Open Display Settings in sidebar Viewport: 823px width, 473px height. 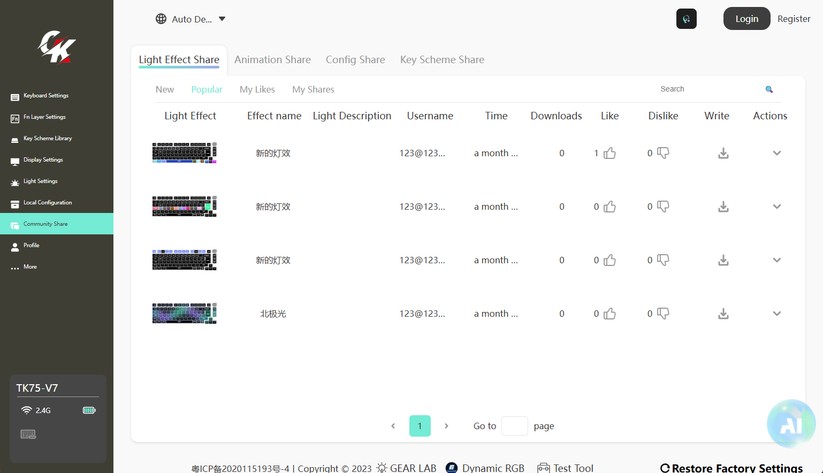pos(56,160)
